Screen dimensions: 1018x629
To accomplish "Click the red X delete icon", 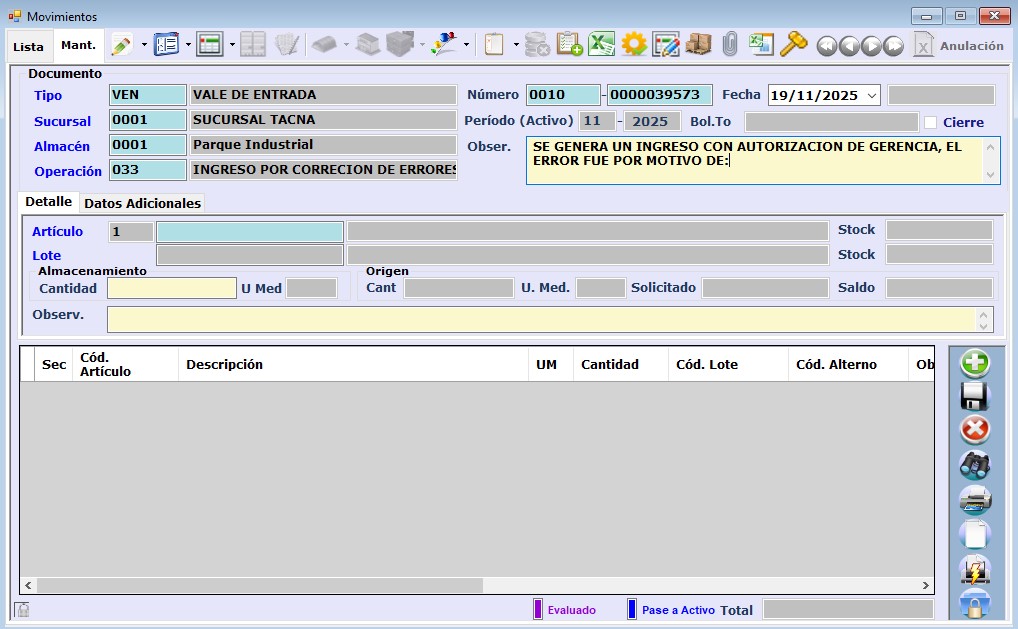I will coord(974,430).
